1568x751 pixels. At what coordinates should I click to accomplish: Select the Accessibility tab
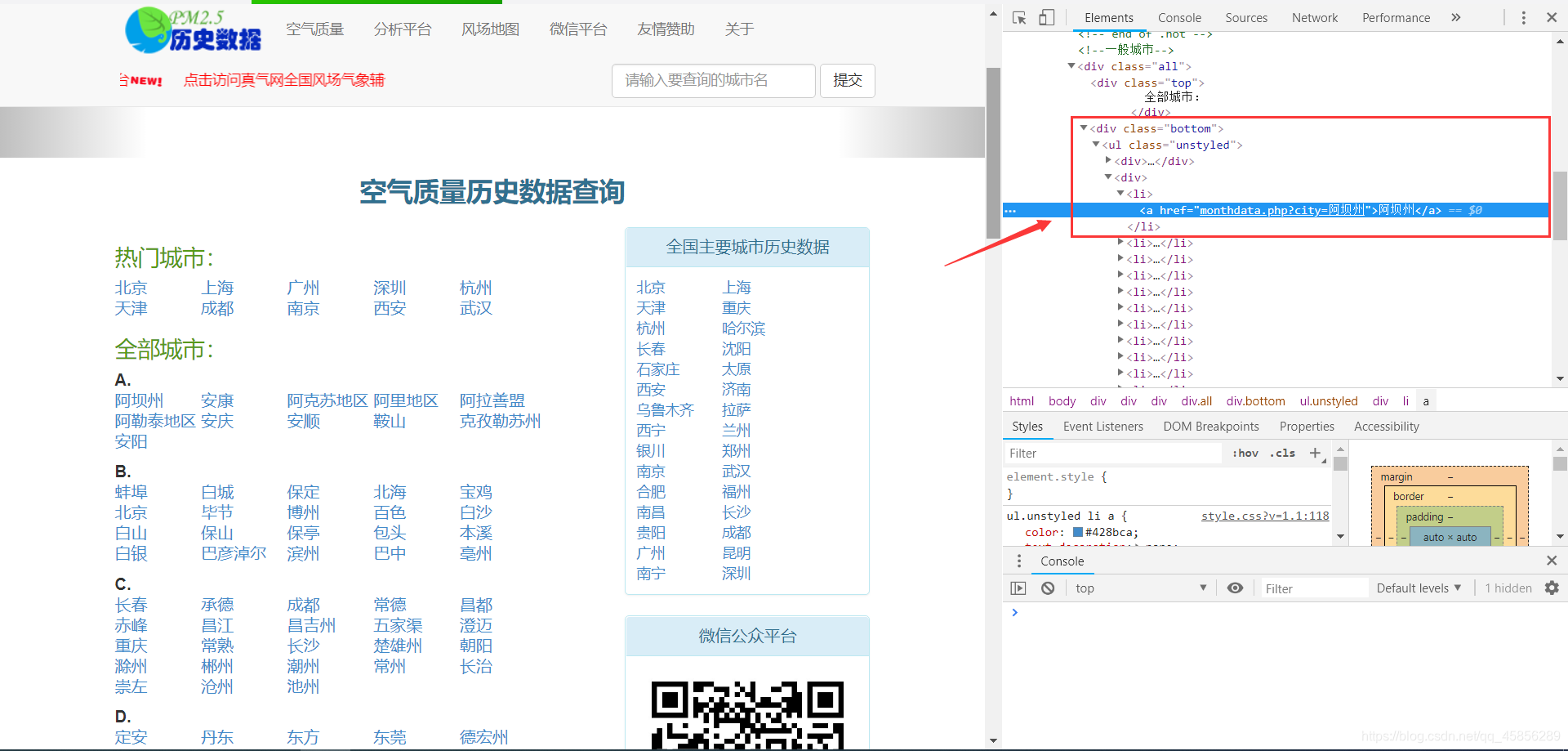1387,427
